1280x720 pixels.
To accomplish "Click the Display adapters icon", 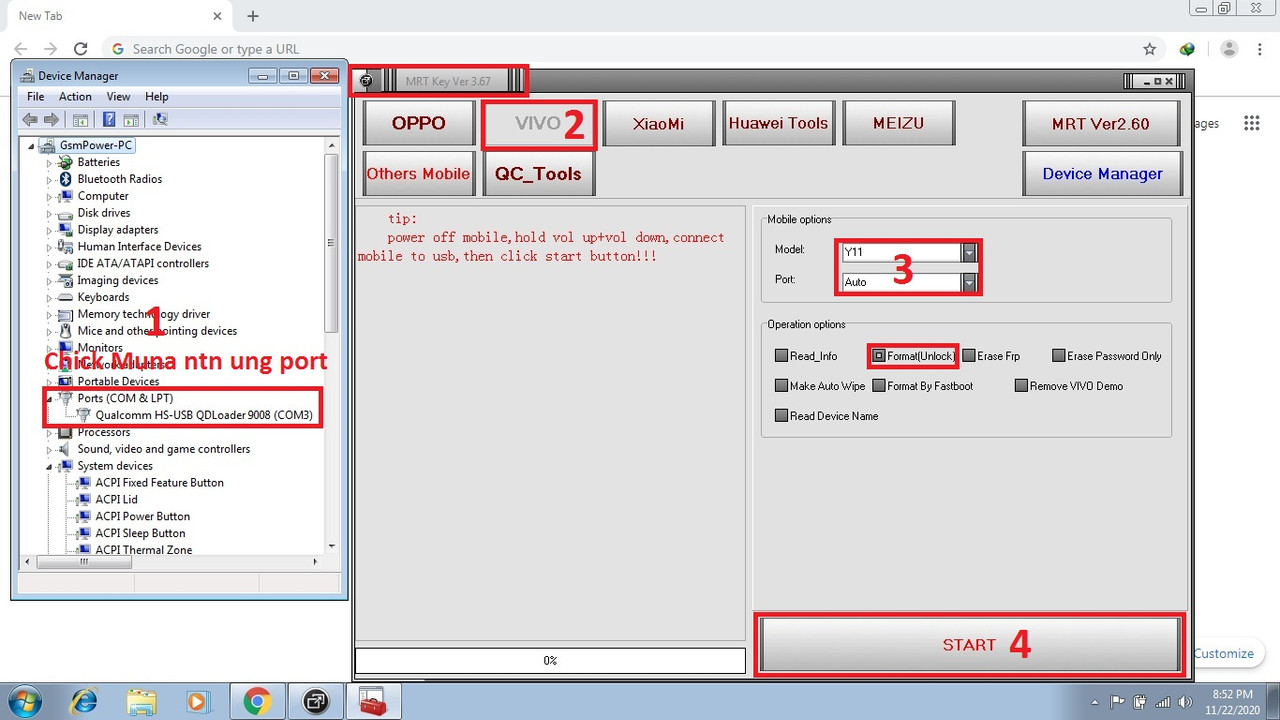I will (66, 230).
